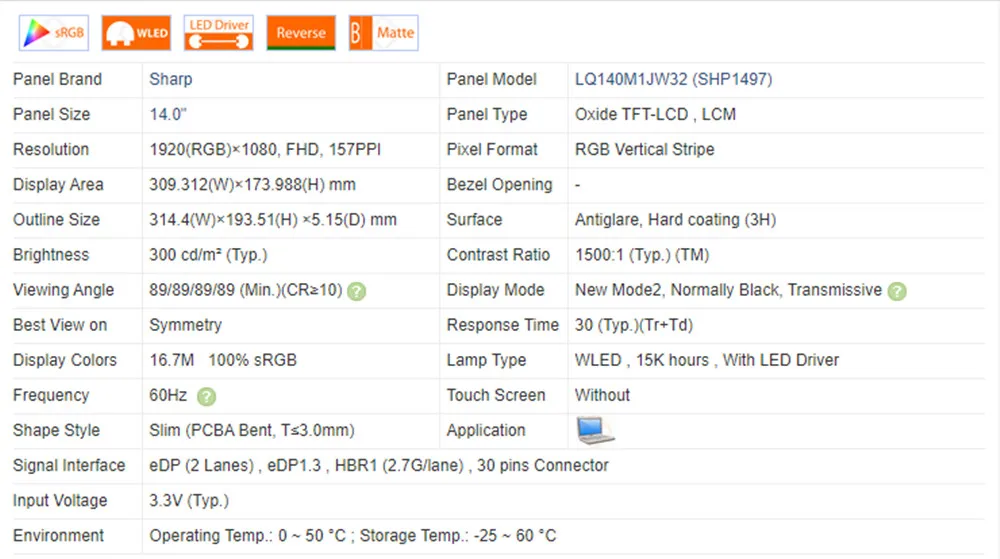Click the New Mode2, Normally Black value
The image size is (1000, 559).
pyautogui.click(x=728, y=290)
